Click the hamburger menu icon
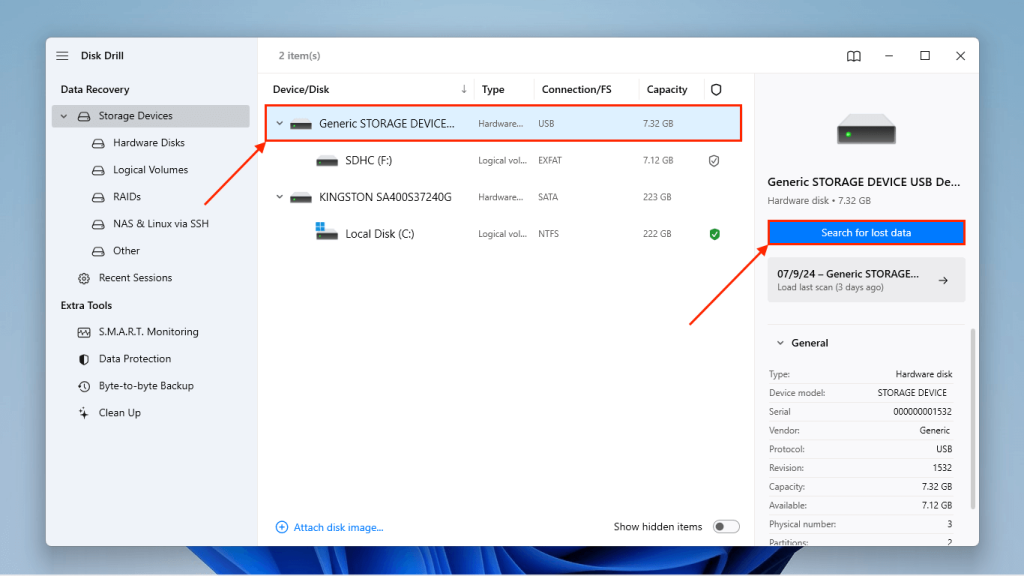This screenshot has width=1024, height=576. (x=61, y=55)
